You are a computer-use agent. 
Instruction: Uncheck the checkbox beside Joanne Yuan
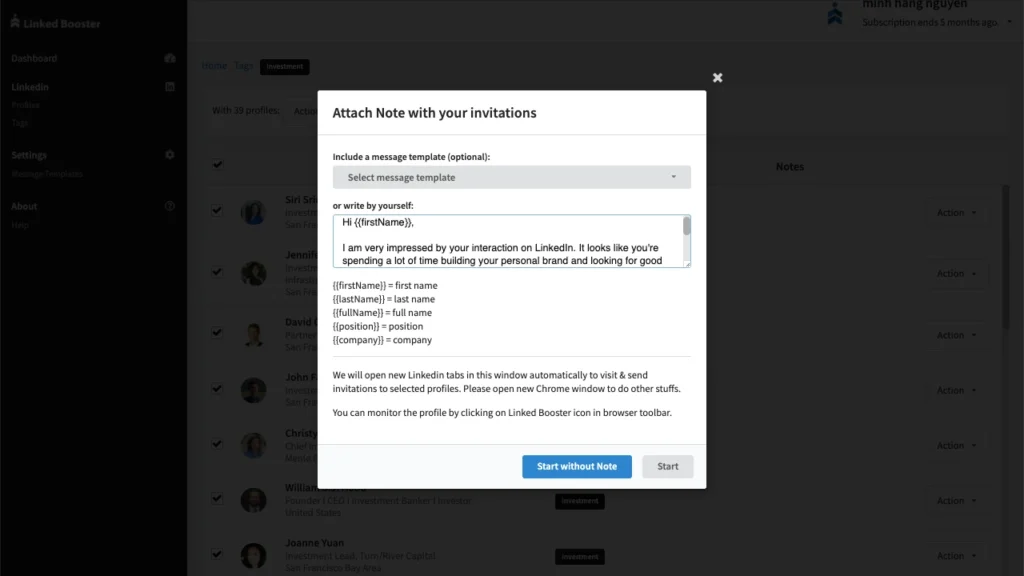(217, 555)
